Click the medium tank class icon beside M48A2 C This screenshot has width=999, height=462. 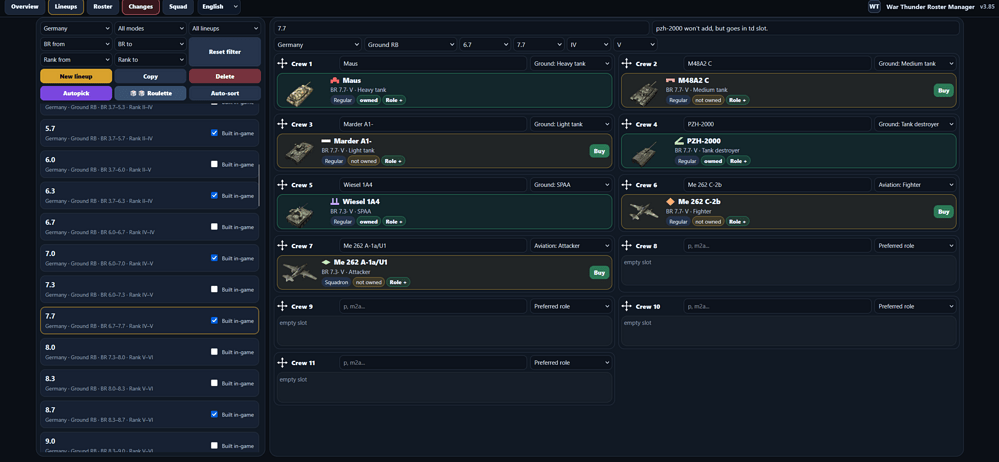point(670,80)
